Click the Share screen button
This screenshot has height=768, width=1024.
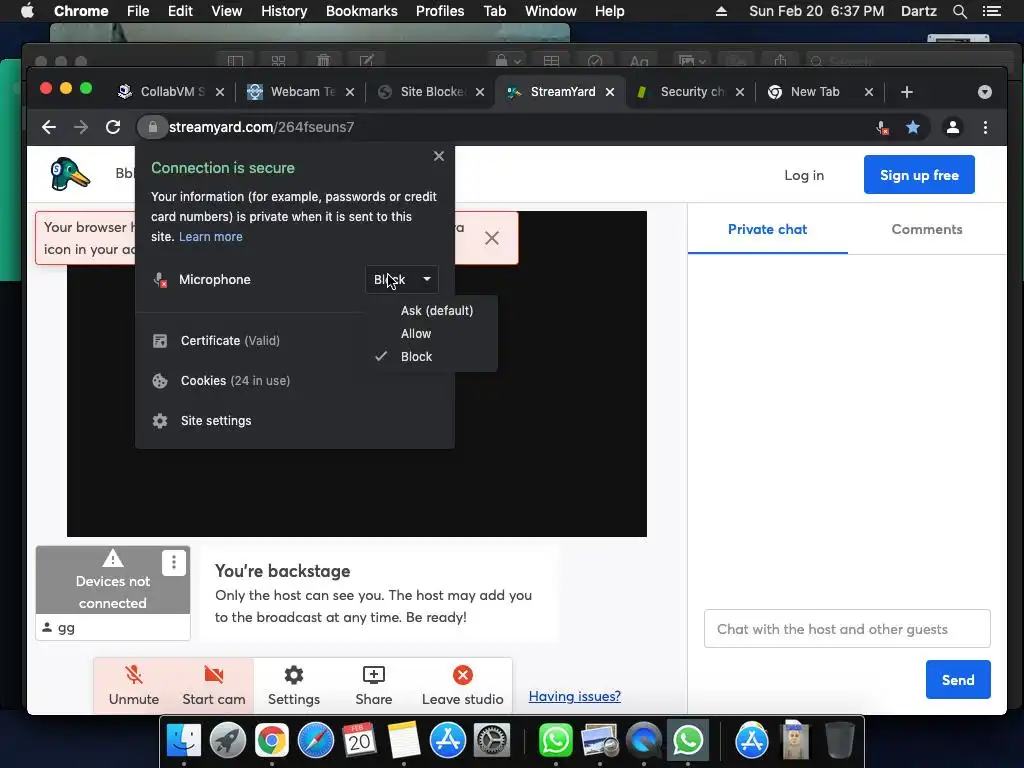pos(374,685)
